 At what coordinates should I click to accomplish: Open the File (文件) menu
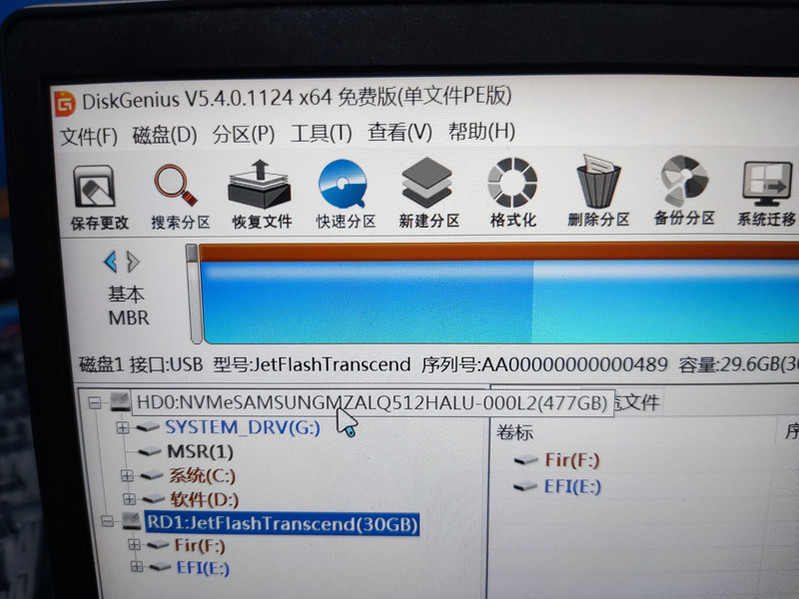(88, 135)
